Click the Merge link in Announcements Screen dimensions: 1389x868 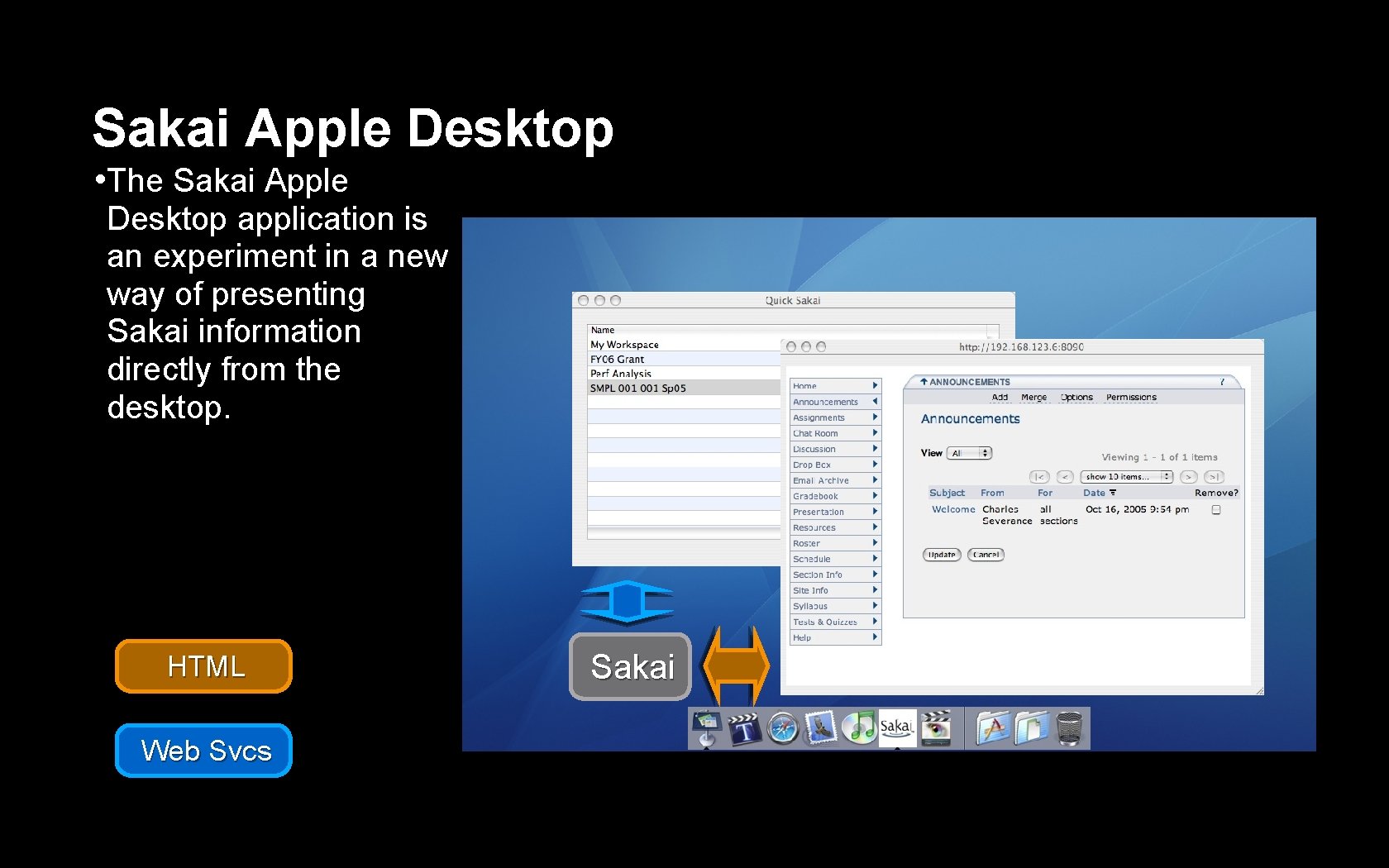click(1033, 398)
